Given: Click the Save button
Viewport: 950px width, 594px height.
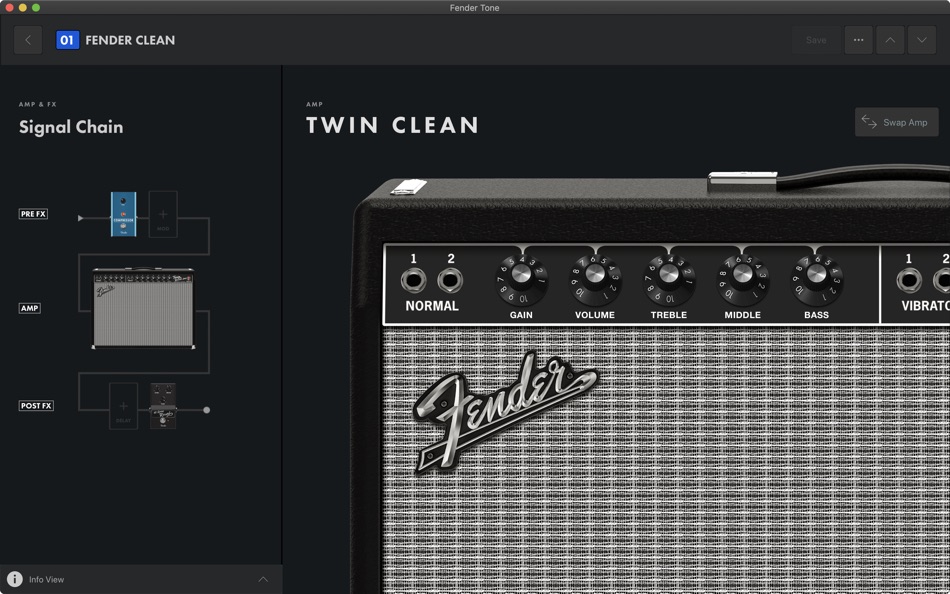Looking at the screenshot, I should (815, 40).
